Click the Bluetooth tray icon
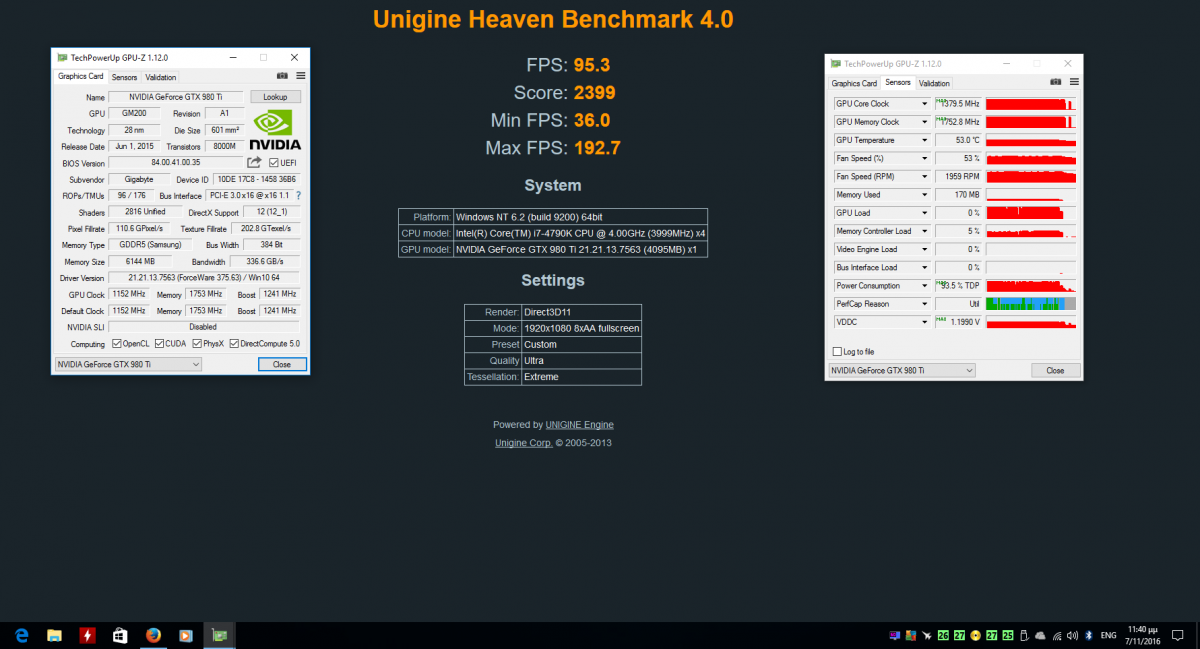1200x649 pixels. pos(1088,635)
